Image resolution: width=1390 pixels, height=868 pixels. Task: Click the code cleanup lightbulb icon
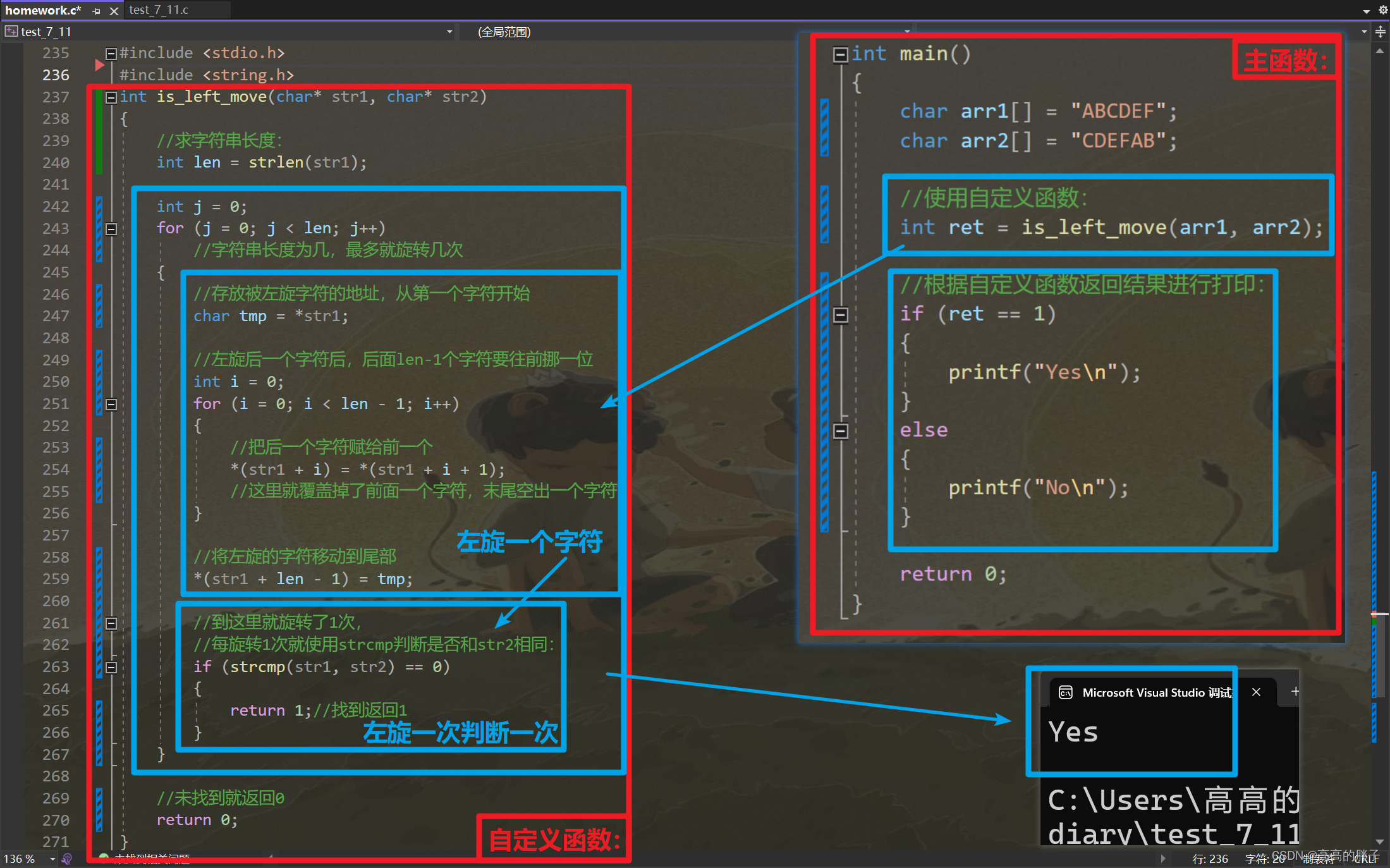67,859
